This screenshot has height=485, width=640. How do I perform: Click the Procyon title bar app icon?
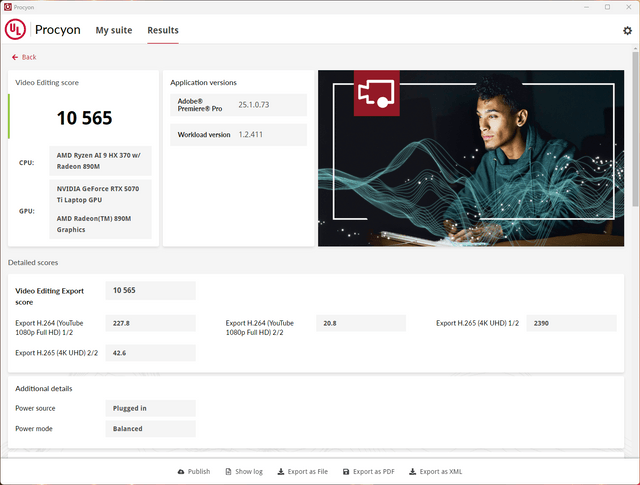pos(7,7)
